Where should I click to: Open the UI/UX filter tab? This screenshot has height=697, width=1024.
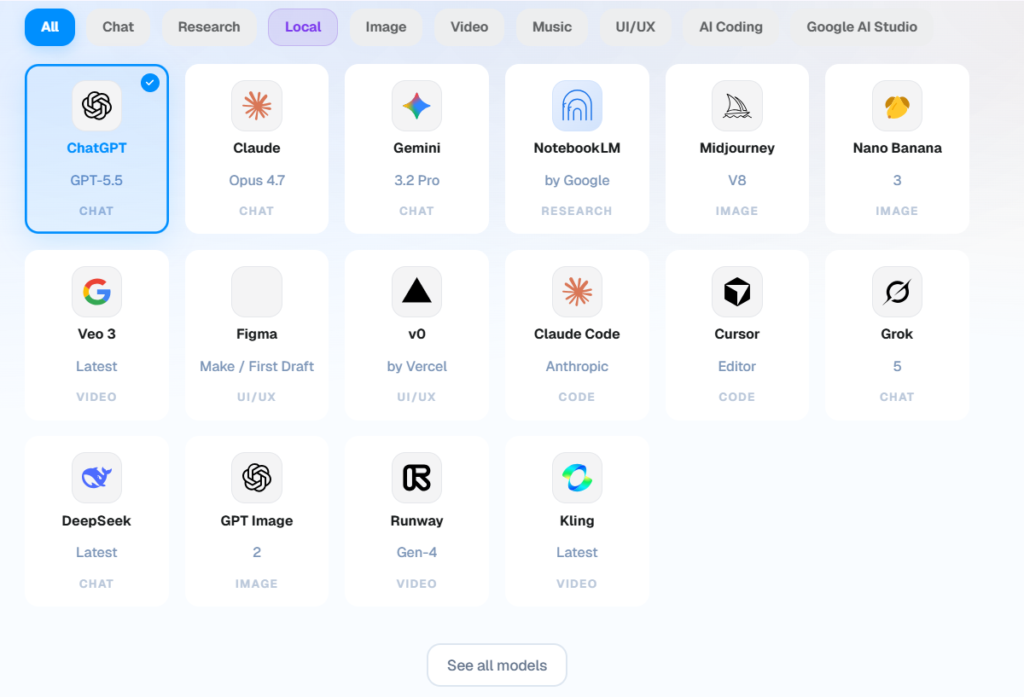point(635,27)
